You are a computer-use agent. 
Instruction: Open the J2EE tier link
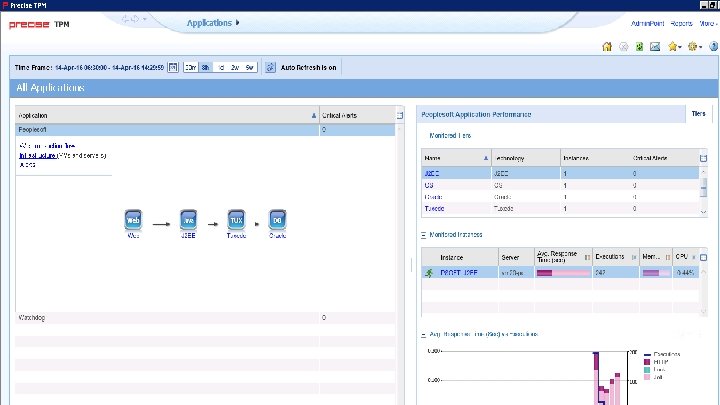432,174
